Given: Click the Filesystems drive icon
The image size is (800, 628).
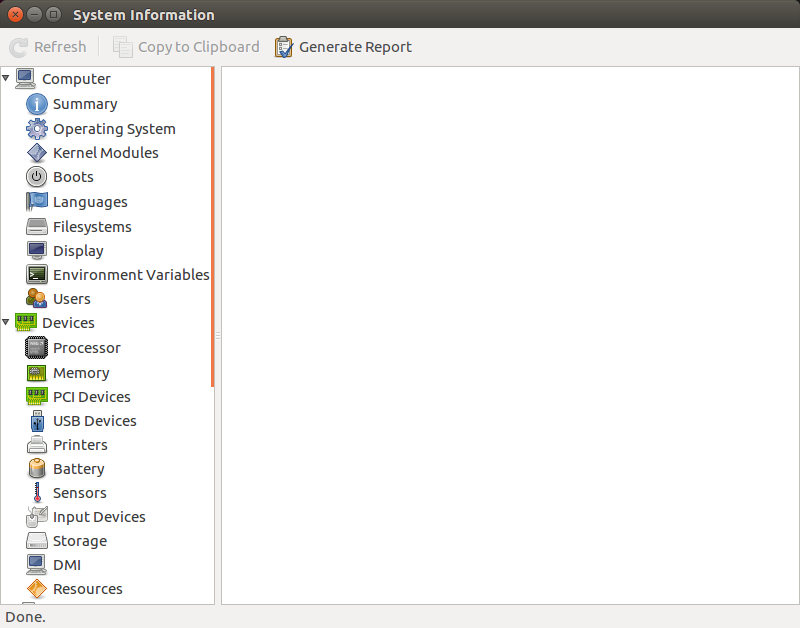Looking at the screenshot, I should pyautogui.click(x=37, y=227).
